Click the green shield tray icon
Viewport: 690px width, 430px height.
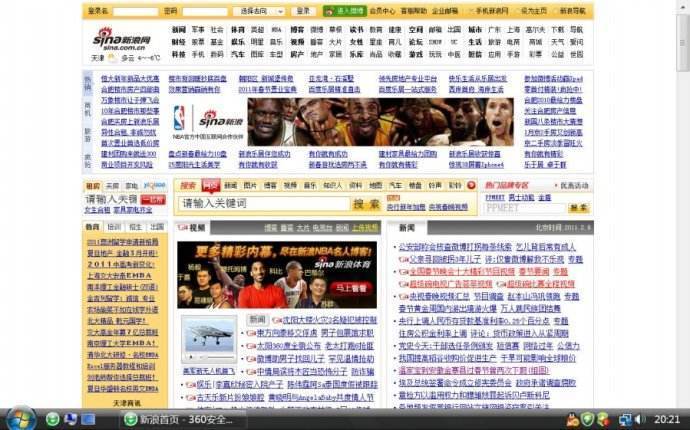(588, 419)
